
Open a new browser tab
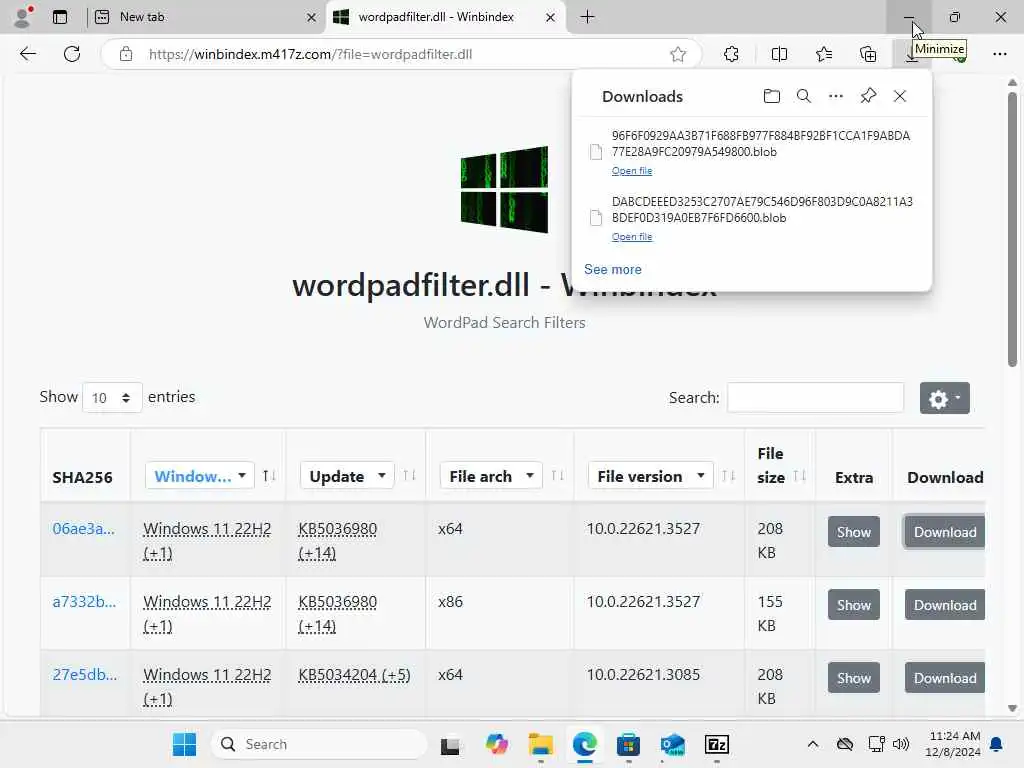pyautogui.click(x=588, y=17)
